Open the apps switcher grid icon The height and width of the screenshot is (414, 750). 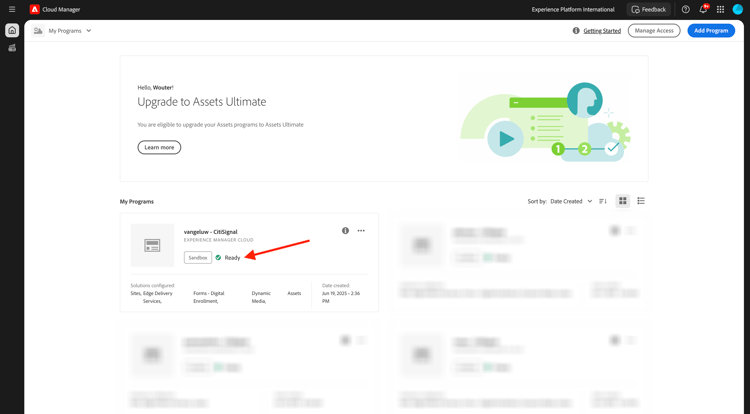click(720, 9)
